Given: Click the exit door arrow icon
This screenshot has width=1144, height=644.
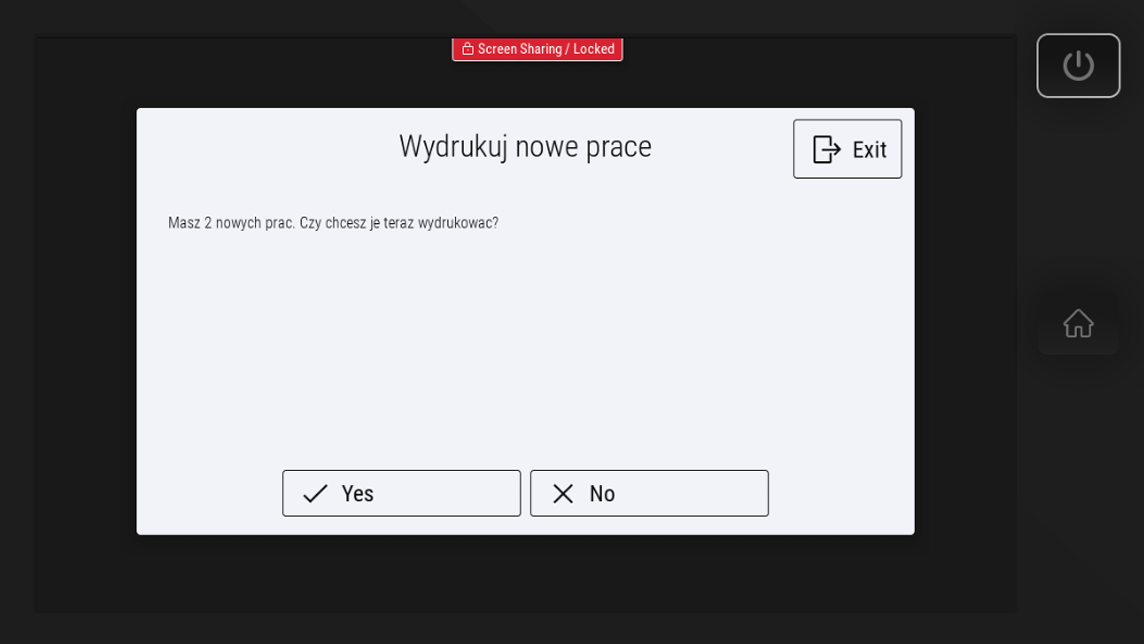Looking at the screenshot, I should point(827,150).
